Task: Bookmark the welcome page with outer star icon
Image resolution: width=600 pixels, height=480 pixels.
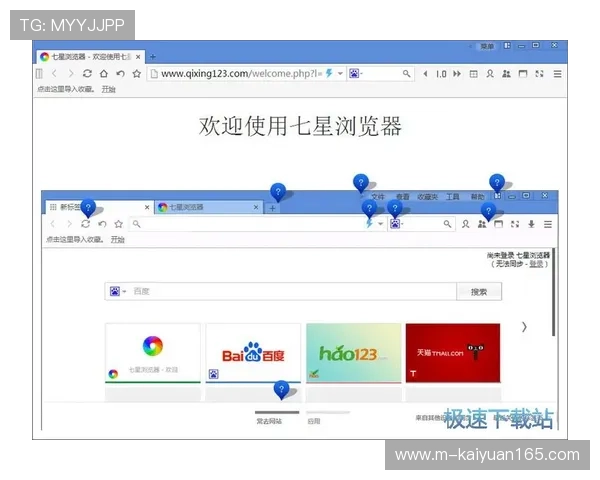Action: (x=137, y=73)
